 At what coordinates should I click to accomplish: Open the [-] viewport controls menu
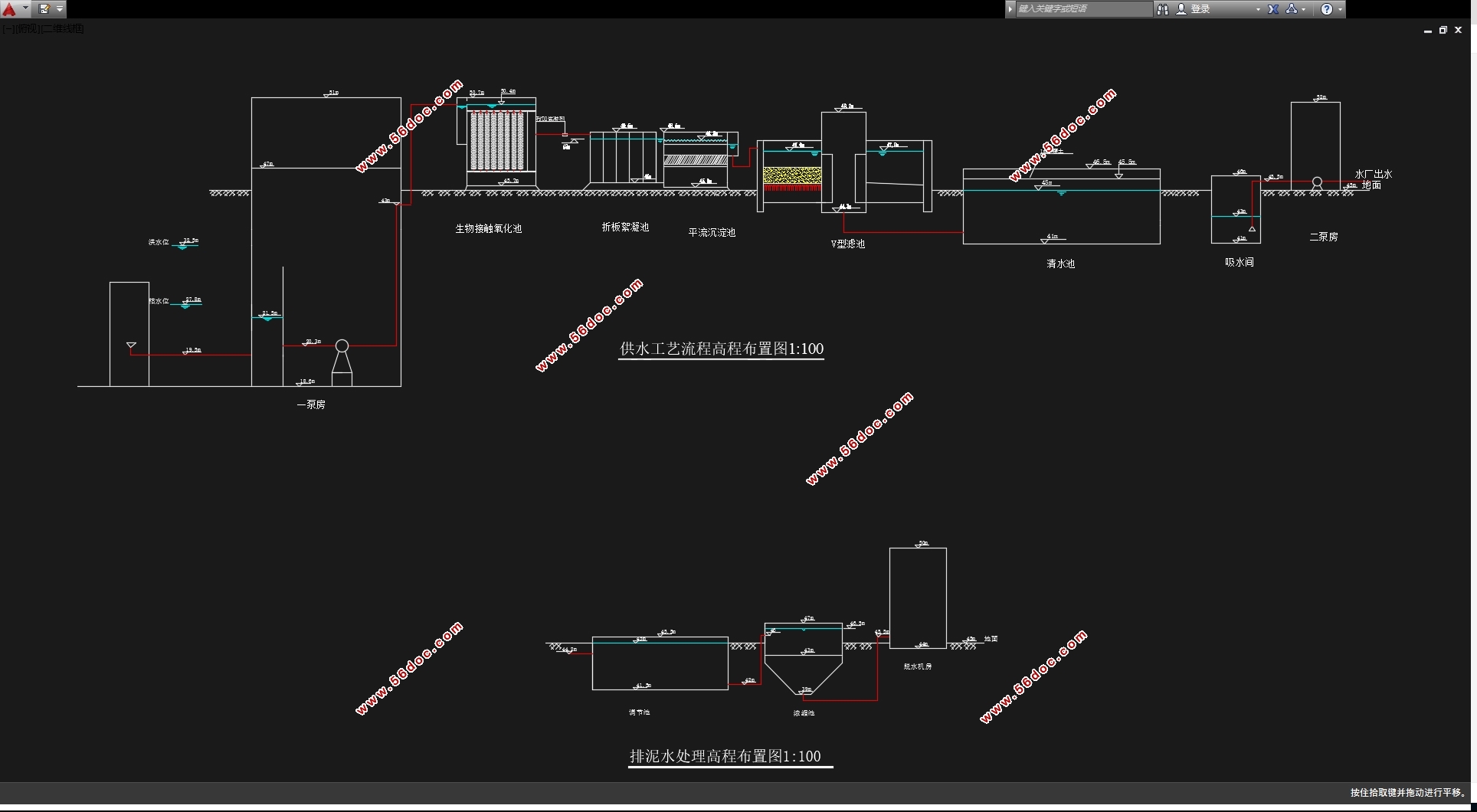(7, 29)
